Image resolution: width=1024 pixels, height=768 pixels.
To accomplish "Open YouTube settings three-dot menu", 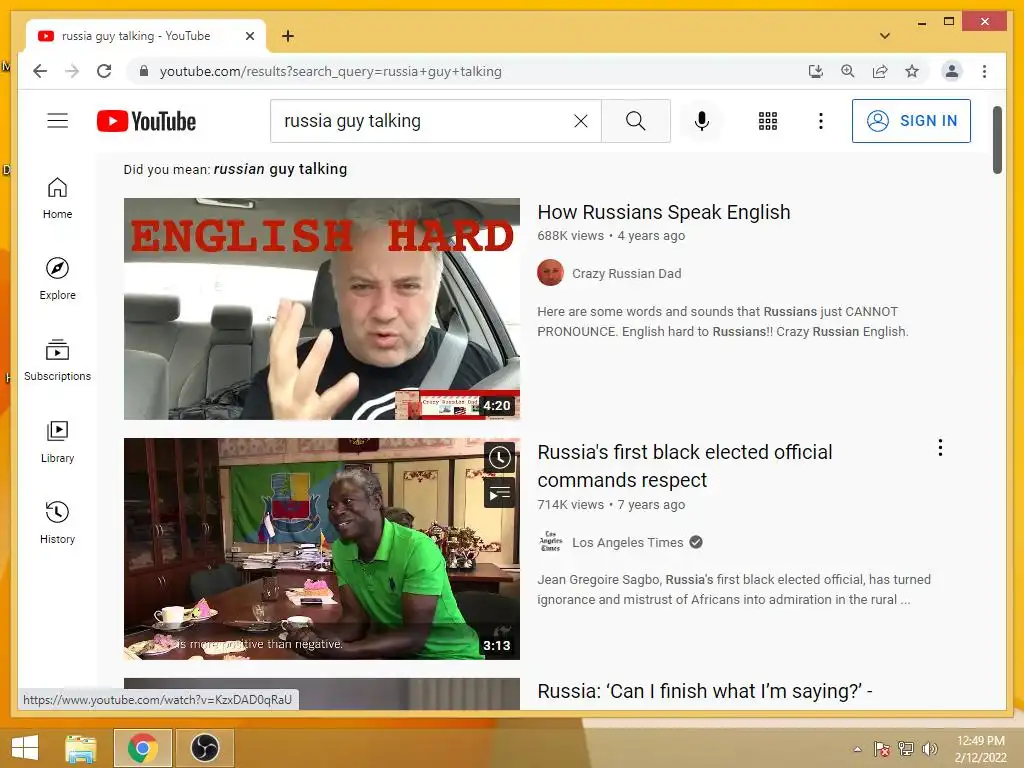I will pyautogui.click(x=821, y=121).
